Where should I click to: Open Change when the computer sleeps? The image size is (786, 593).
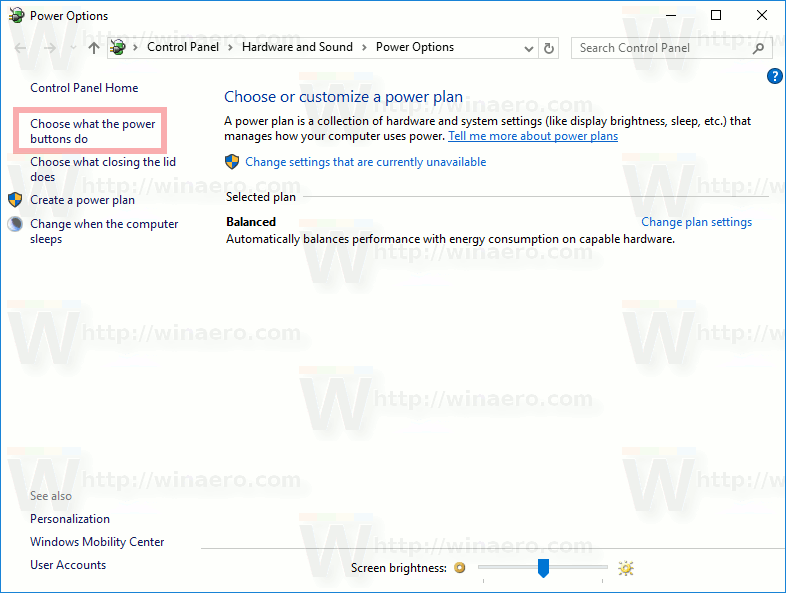104,231
